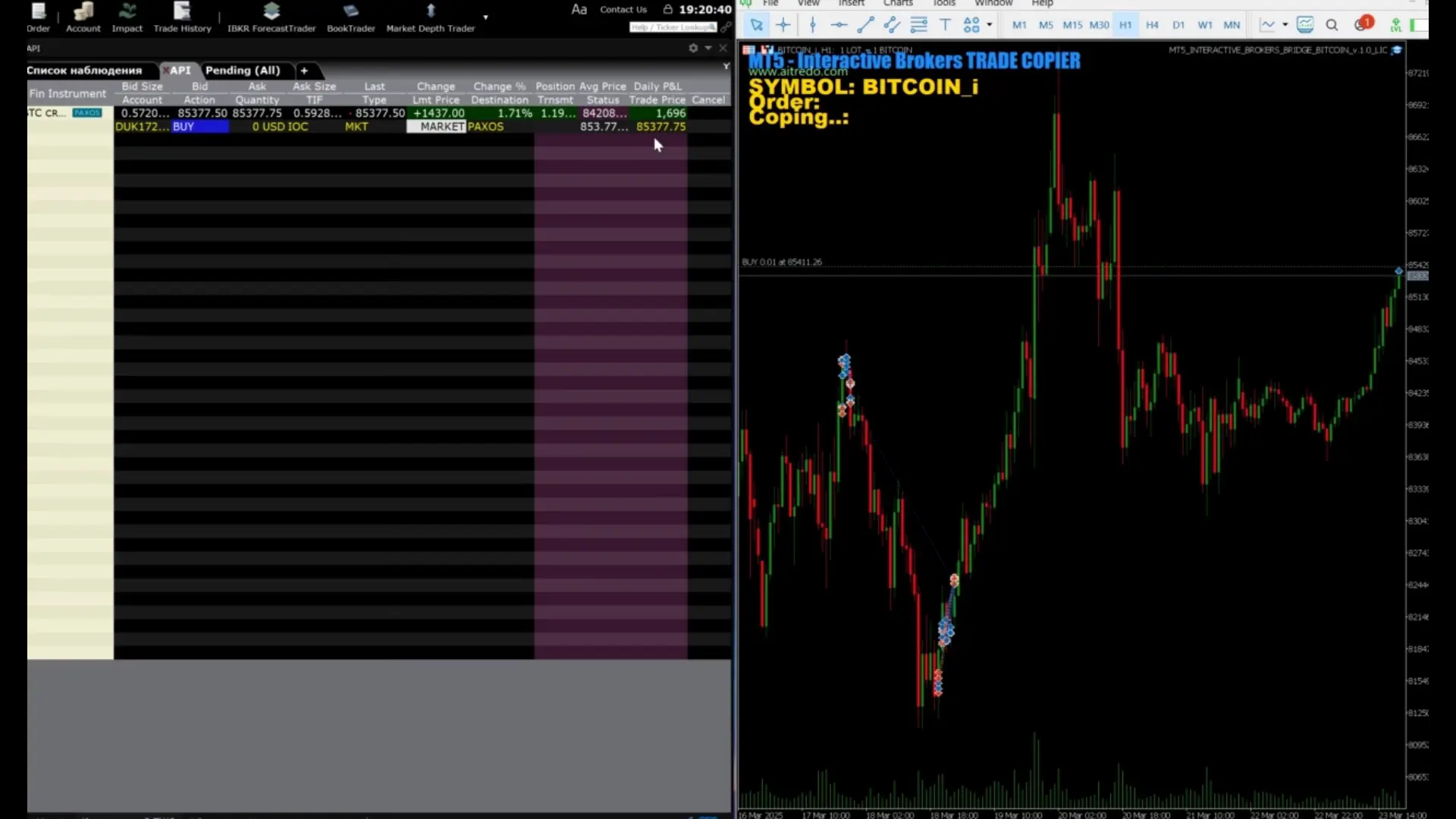
Task: Open the Account window icon
Action: (83, 17)
